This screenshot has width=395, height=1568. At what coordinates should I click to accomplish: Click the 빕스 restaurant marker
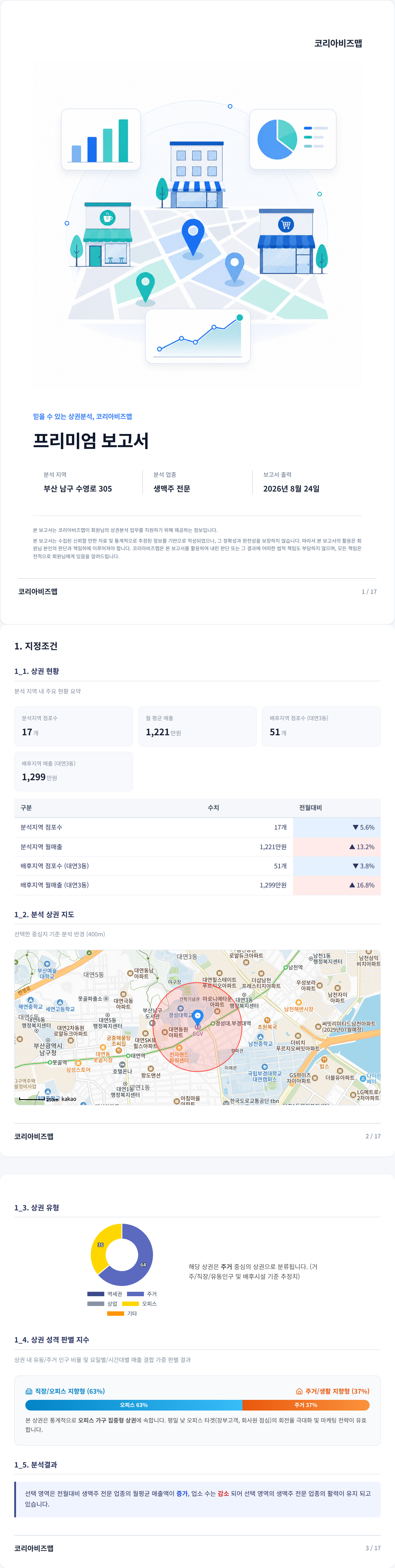tap(324, 1060)
